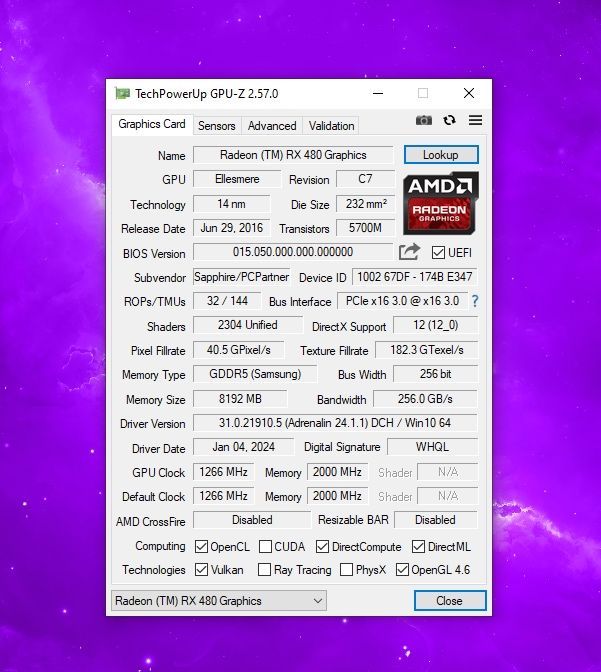Click the Release Date field Jun 29, 2016
Screen dimensions: 601x672
click(x=231, y=228)
